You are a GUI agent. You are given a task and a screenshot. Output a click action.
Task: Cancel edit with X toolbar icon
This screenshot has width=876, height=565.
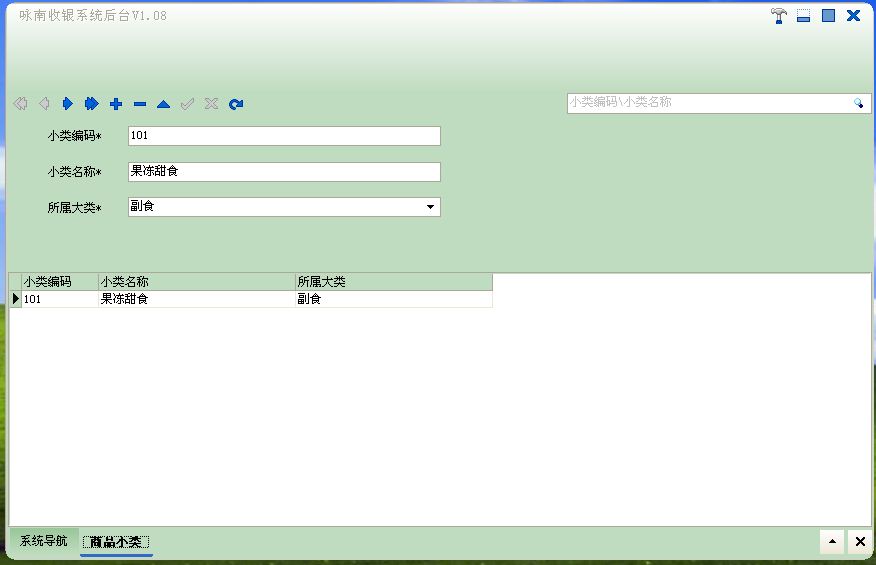tap(211, 104)
